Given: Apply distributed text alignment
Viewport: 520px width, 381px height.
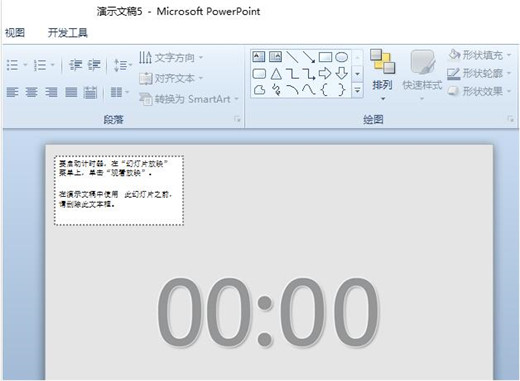Looking at the screenshot, I should 90,92.
